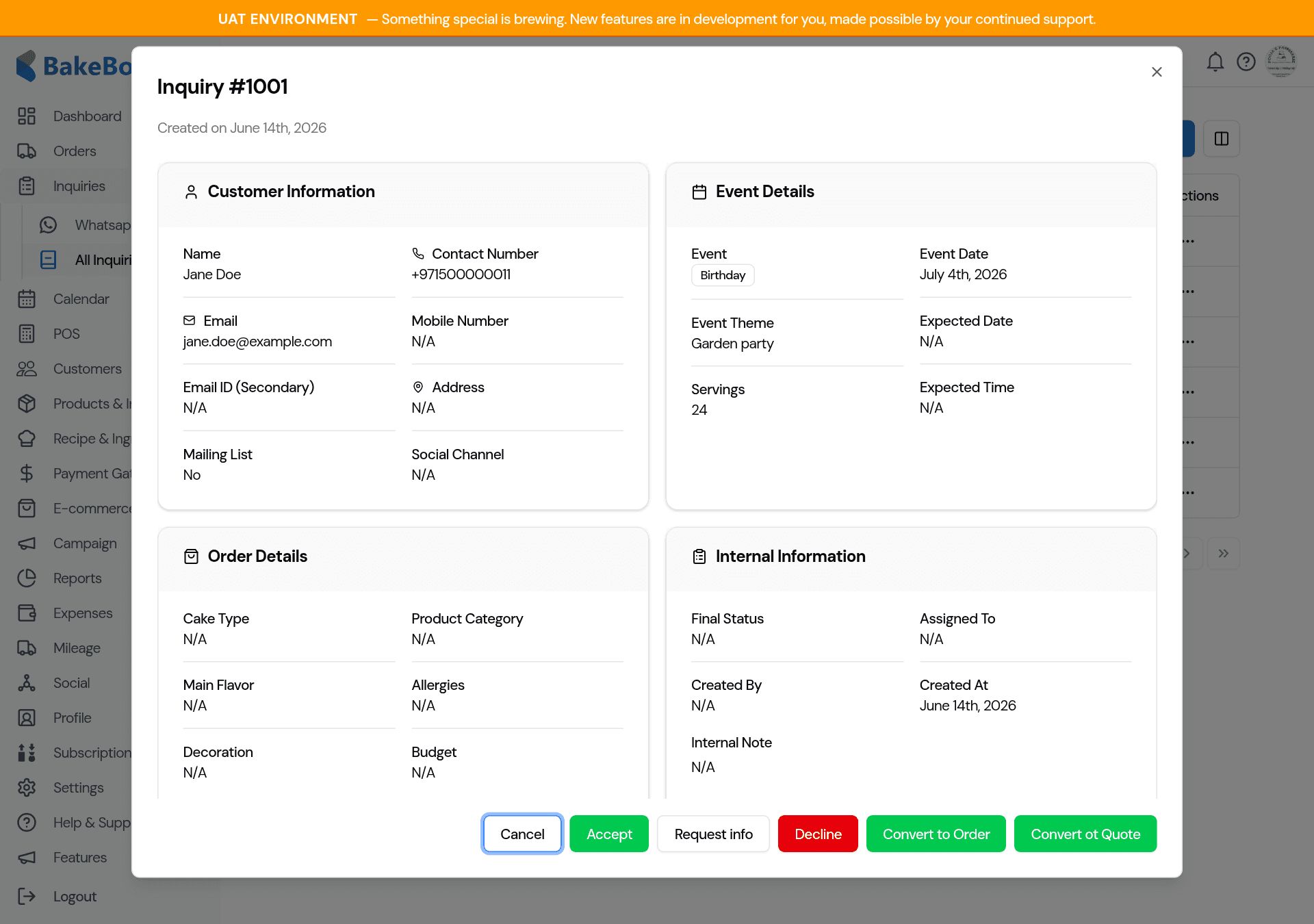Click the Customers people icon
This screenshot has height=924, width=1314.
pos(27,369)
